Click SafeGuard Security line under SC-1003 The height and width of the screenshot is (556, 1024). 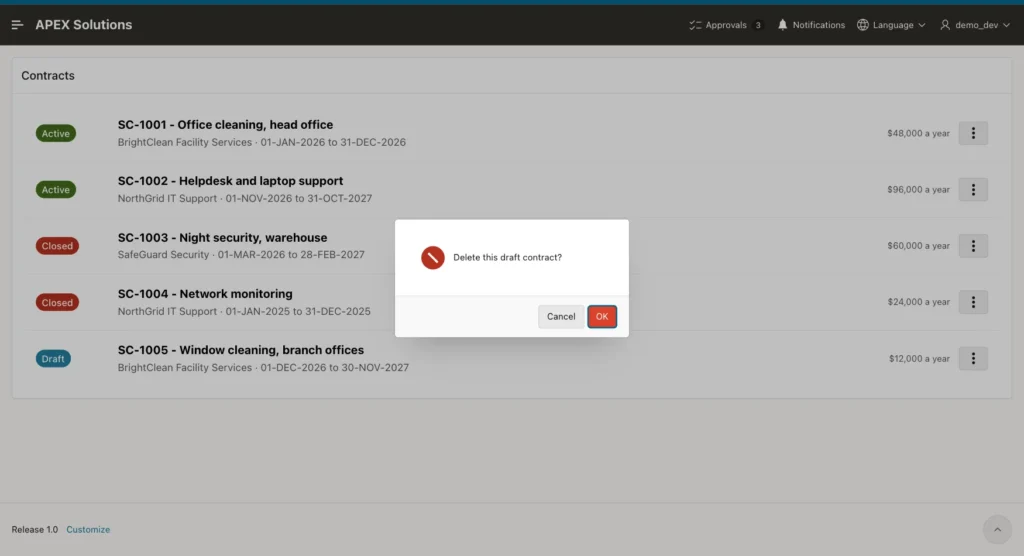pos(241,254)
